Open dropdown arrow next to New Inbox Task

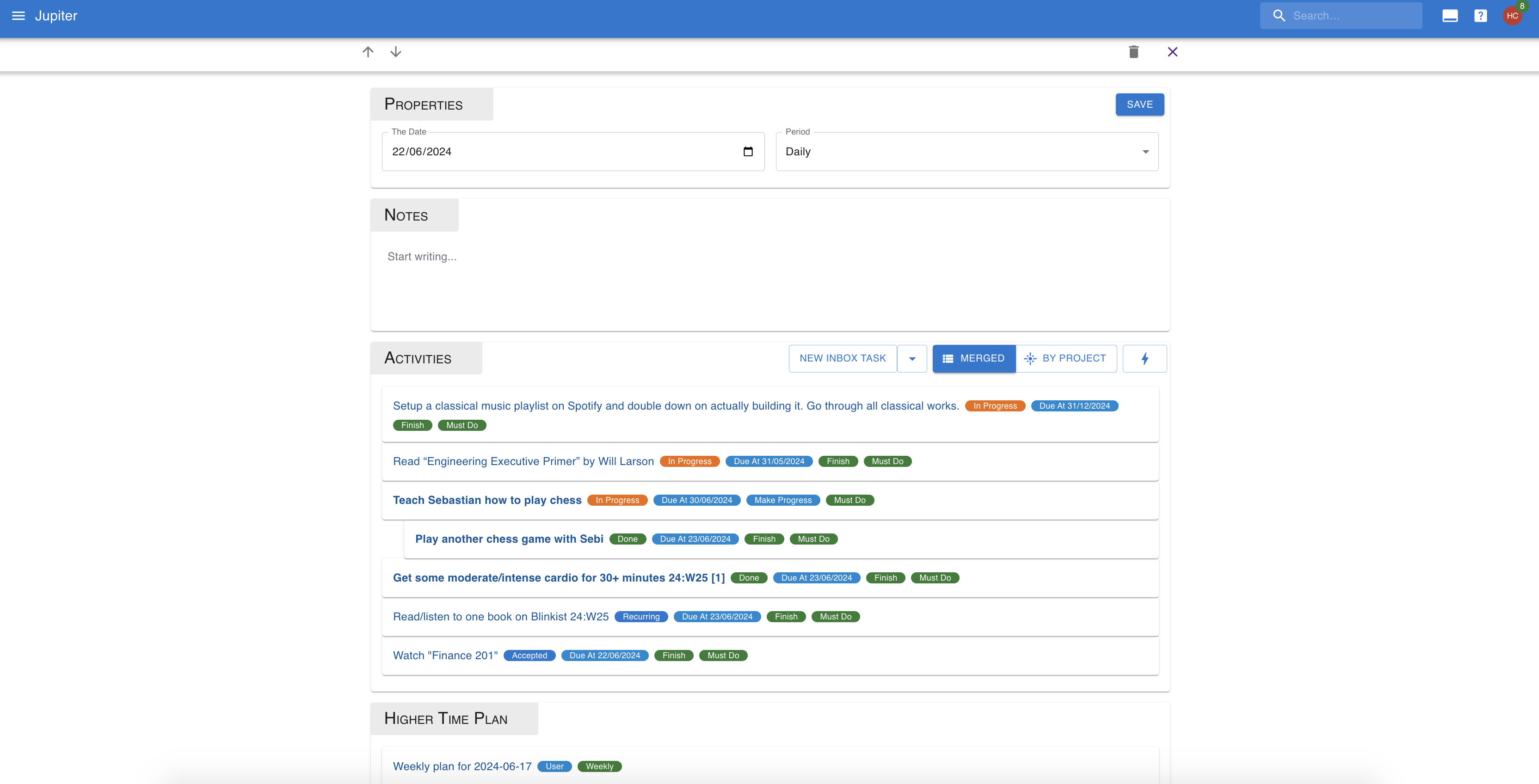911,358
